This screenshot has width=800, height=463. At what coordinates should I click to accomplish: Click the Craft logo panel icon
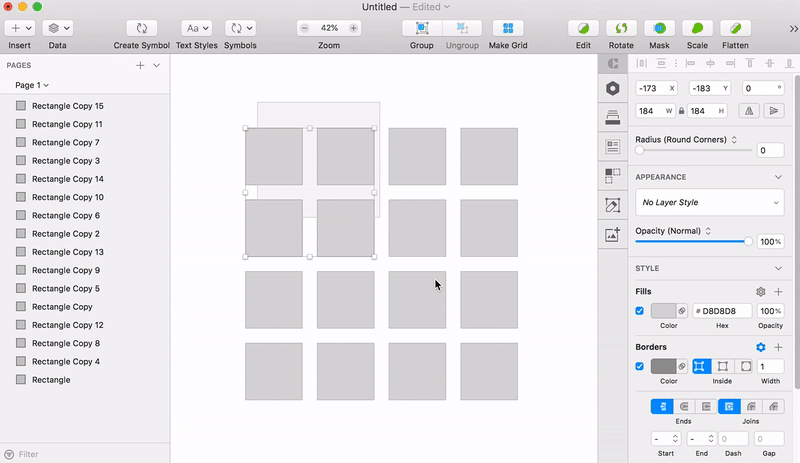[x=613, y=63]
